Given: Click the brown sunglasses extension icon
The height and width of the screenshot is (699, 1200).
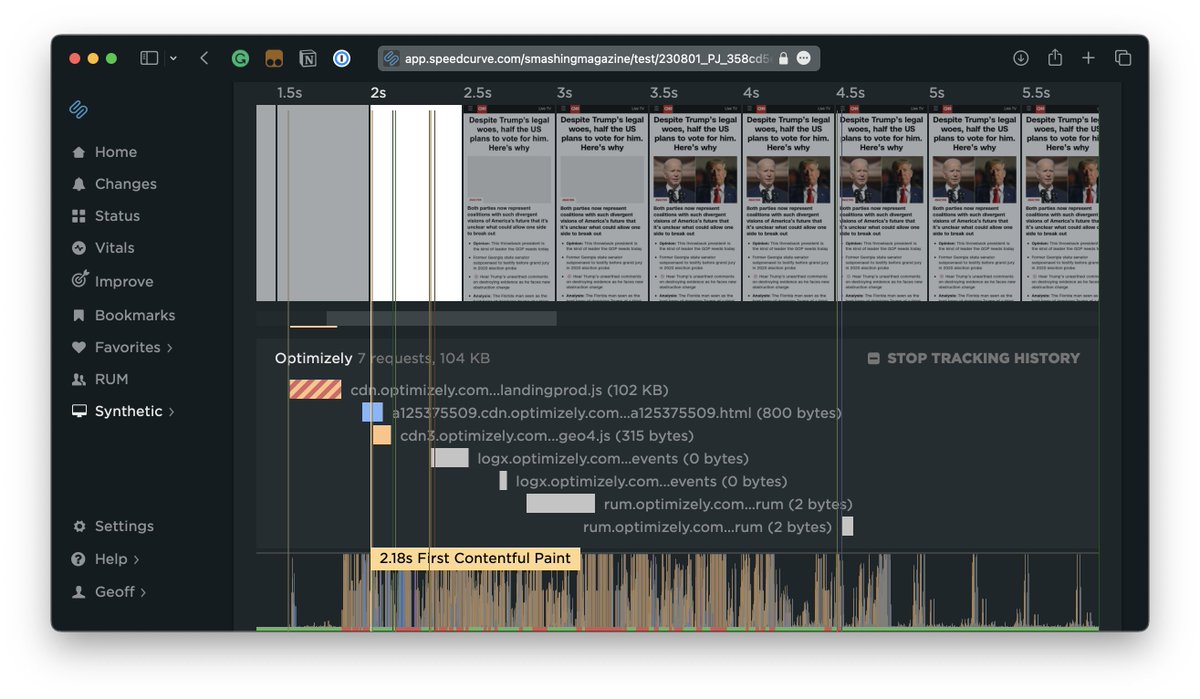Looking at the screenshot, I should pyautogui.click(x=273, y=58).
